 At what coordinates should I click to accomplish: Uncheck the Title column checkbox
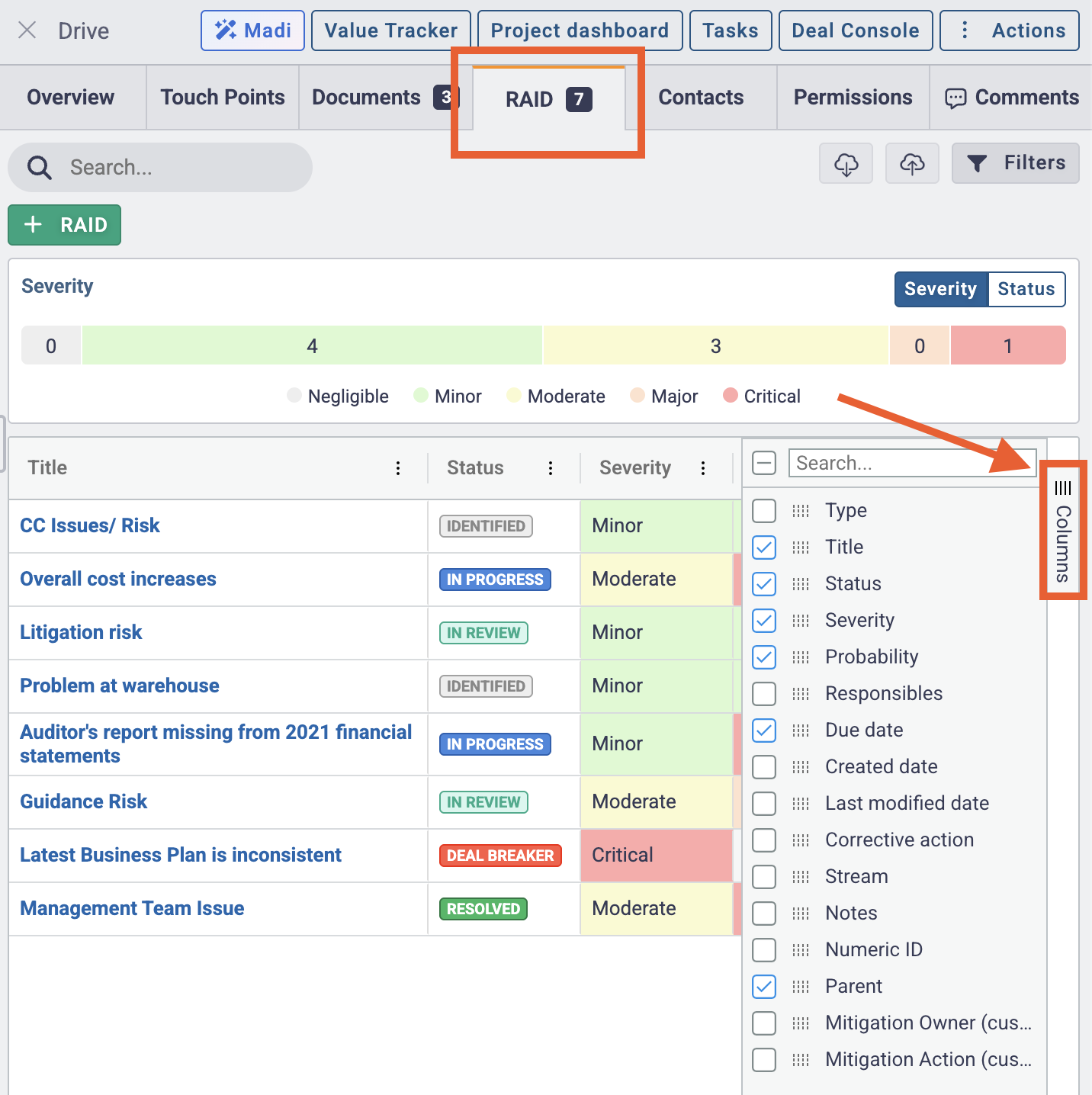pyautogui.click(x=764, y=547)
